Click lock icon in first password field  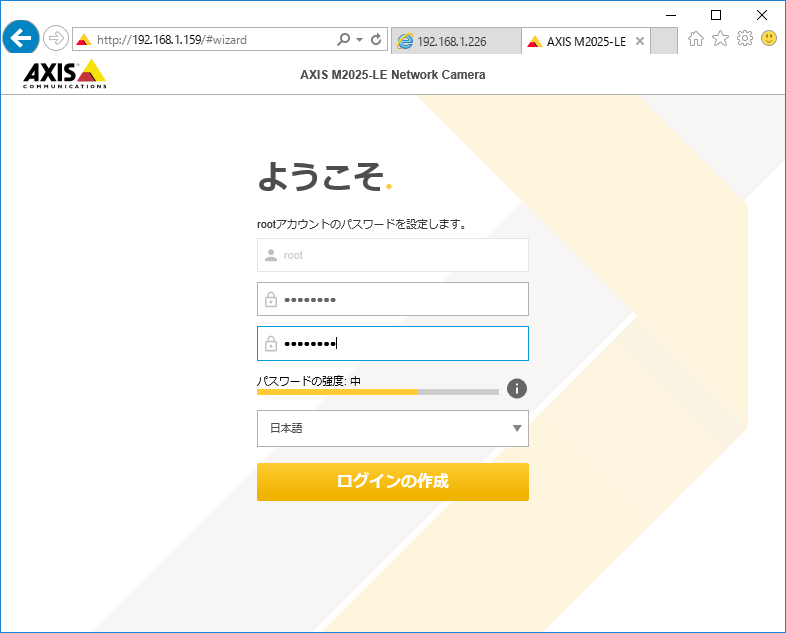click(x=271, y=299)
